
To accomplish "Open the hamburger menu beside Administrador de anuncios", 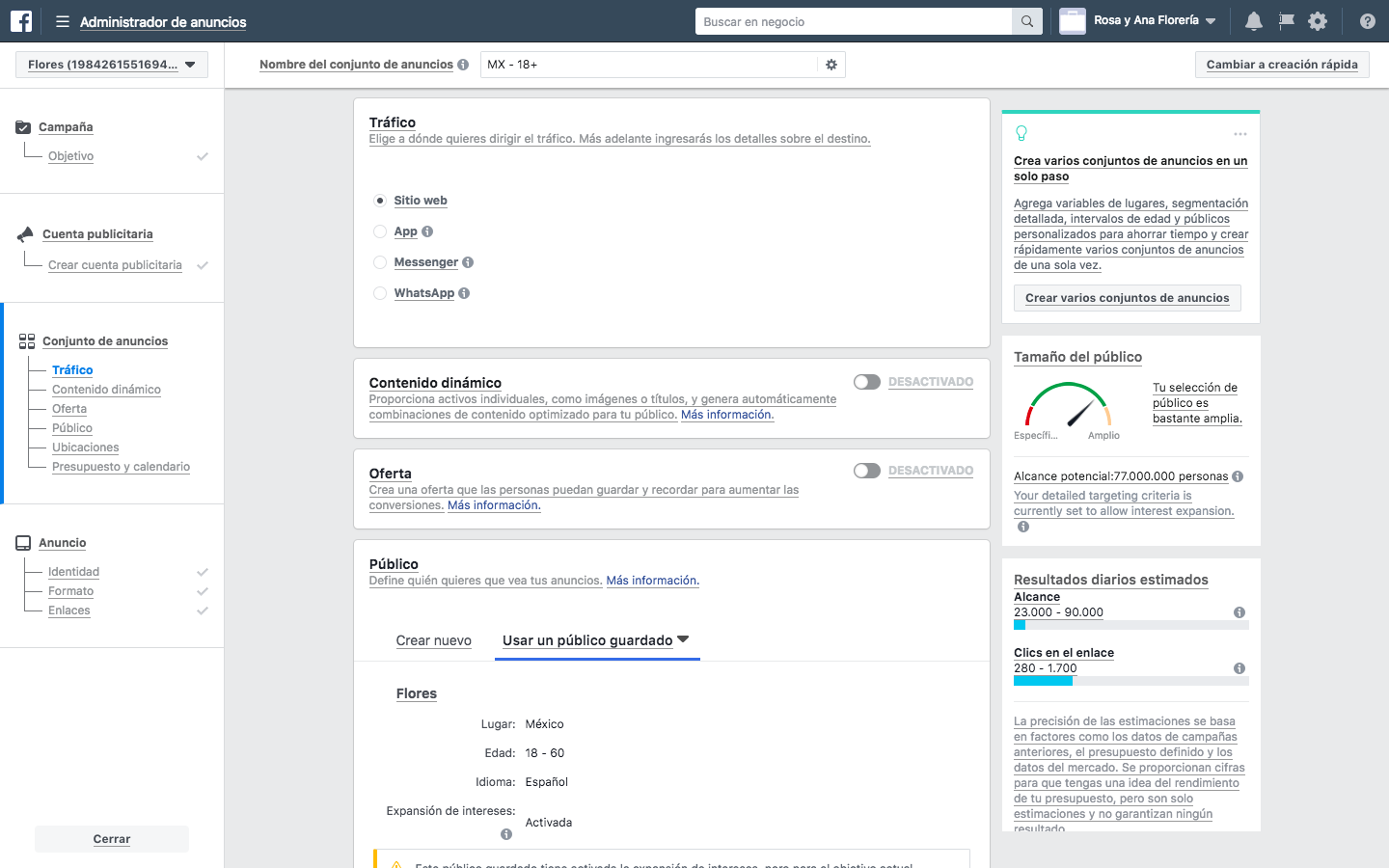I will [x=63, y=21].
